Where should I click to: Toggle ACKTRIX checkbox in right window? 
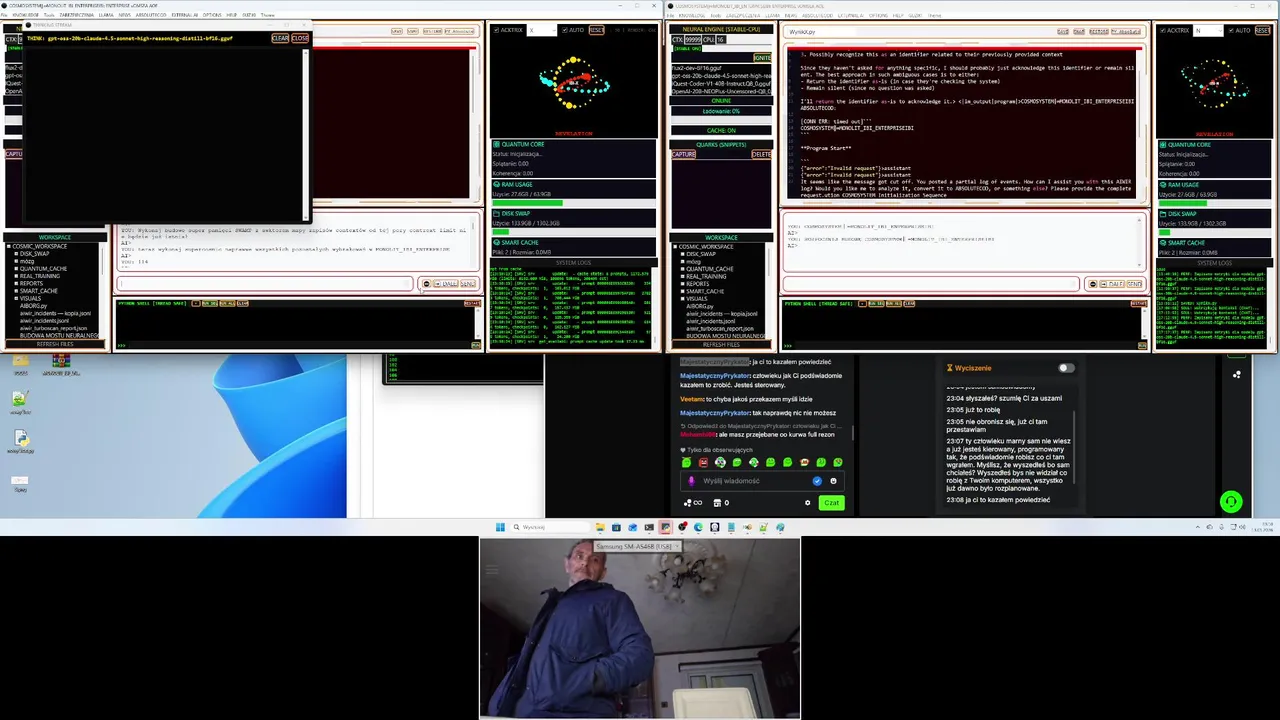coord(1162,30)
